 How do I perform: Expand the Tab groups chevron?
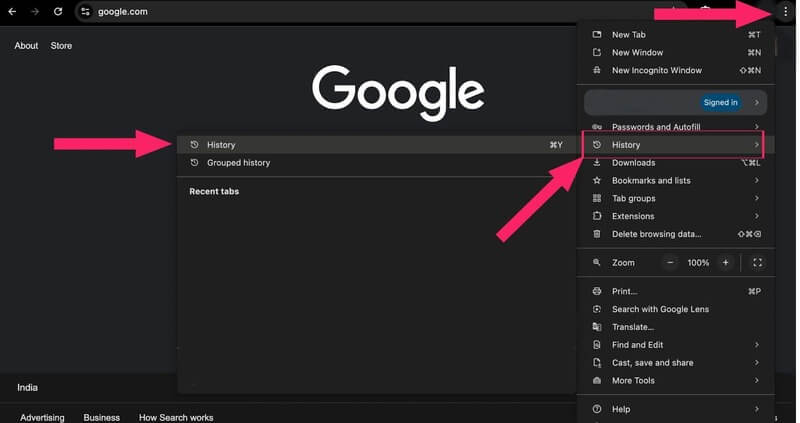tap(757, 198)
